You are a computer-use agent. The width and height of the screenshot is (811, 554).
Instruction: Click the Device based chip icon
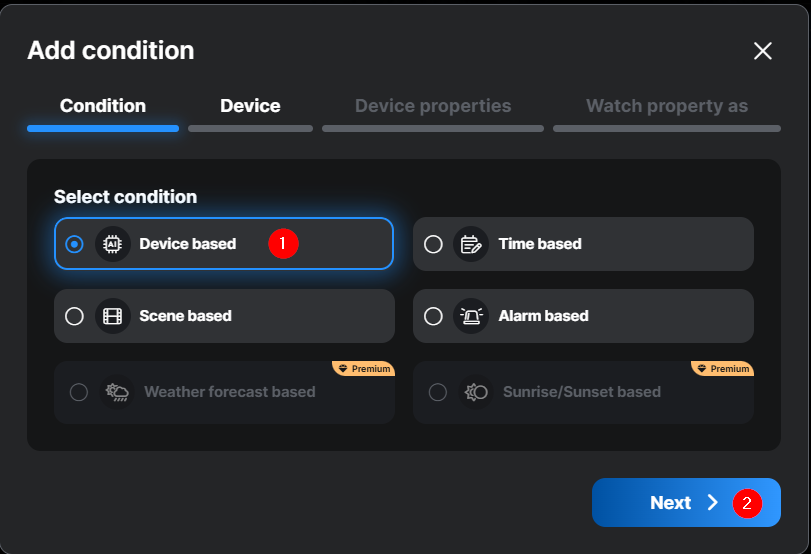click(x=113, y=244)
